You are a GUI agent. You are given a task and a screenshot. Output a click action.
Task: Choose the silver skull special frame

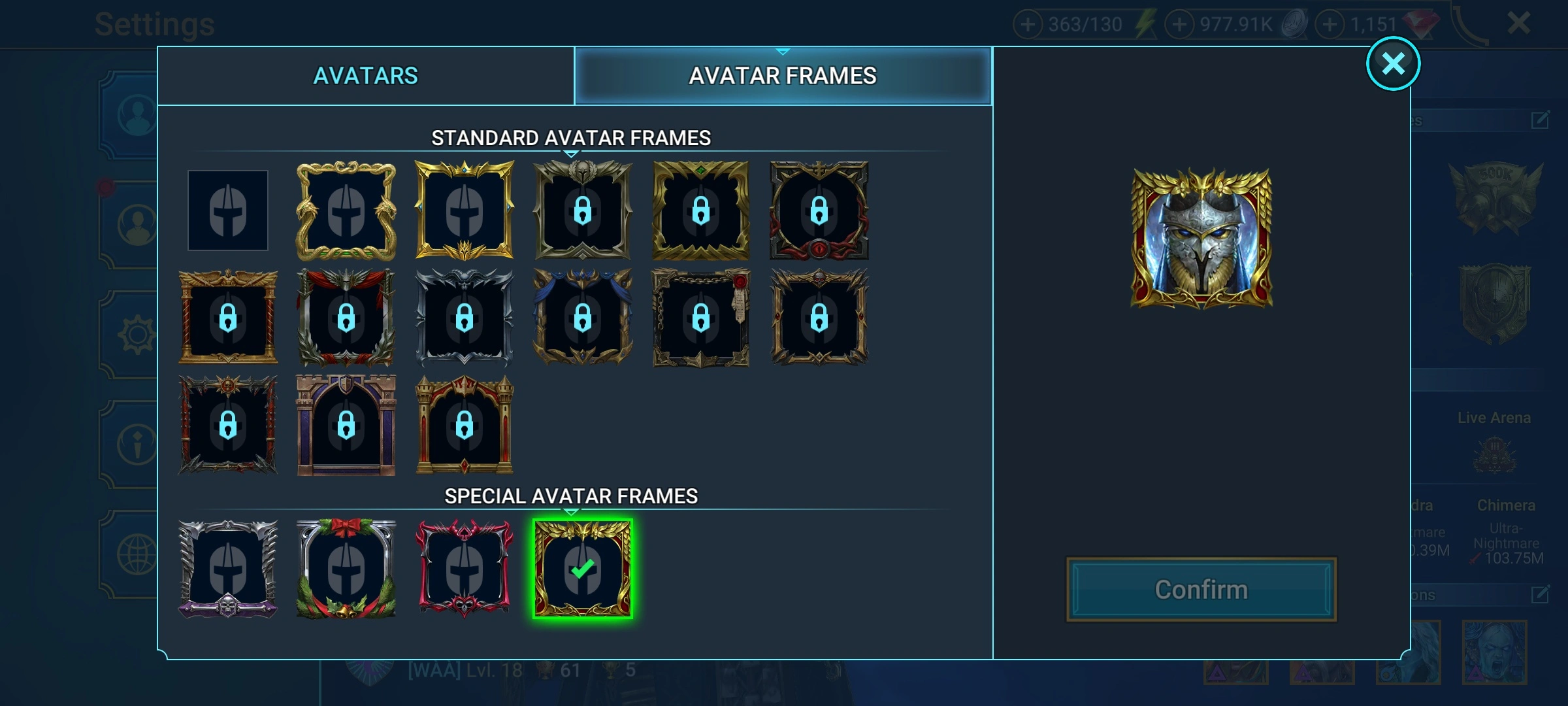click(228, 569)
